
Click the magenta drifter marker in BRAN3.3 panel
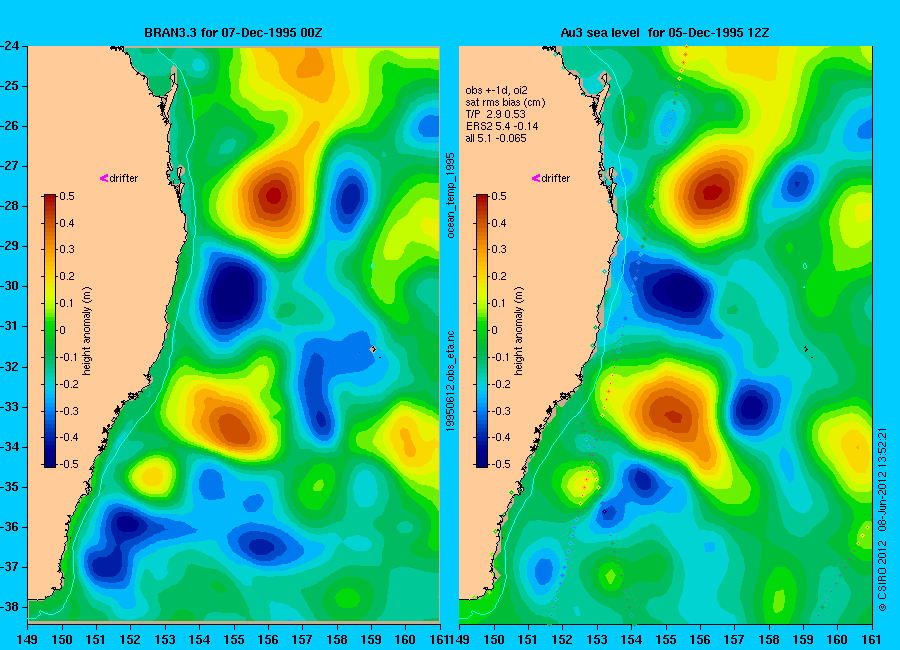(x=104, y=178)
